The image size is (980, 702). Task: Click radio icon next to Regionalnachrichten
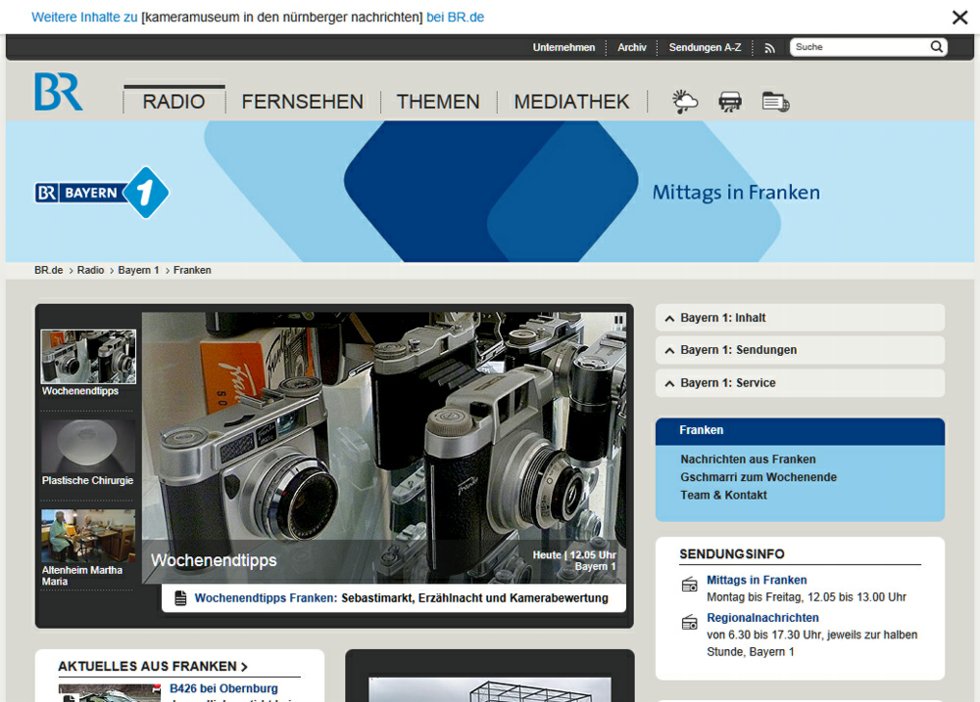(689, 623)
